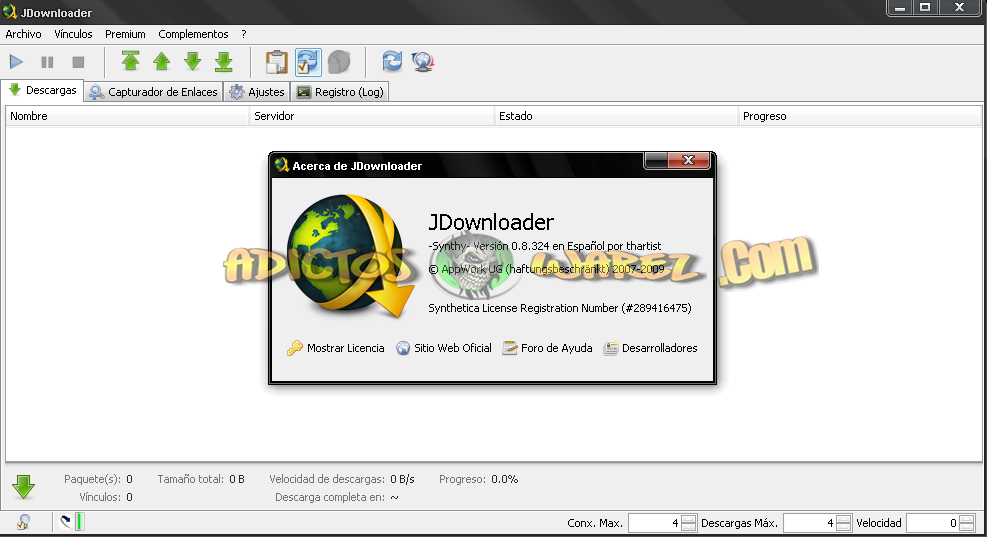The image size is (987, 537).
Task: Sort by the Servidor column header
Action: 372,116
